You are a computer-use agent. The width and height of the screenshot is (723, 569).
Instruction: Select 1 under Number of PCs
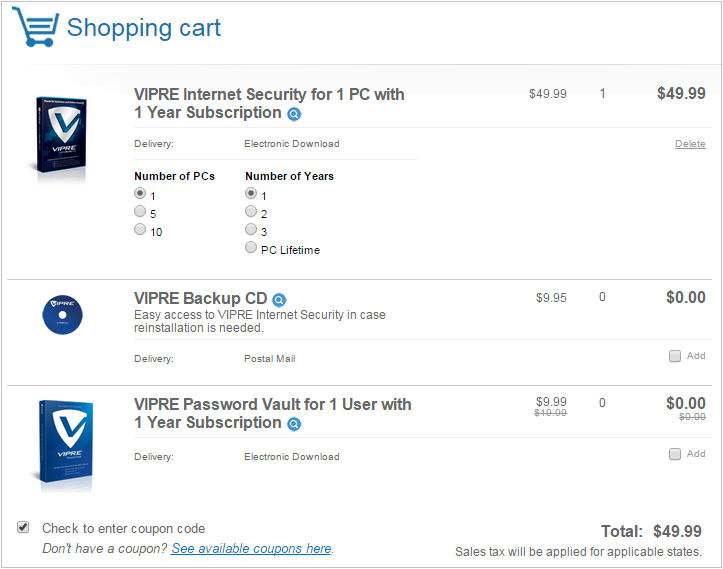pos(140,193)
